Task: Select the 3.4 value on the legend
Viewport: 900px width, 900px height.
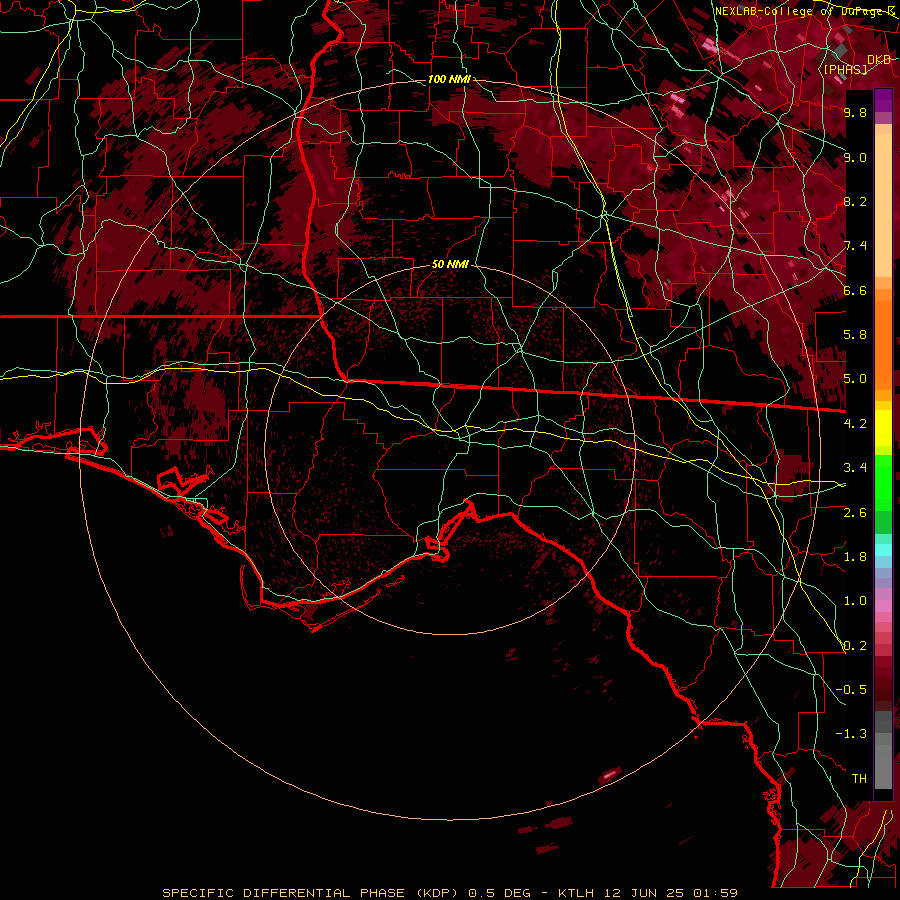Action: coord(855,468)
